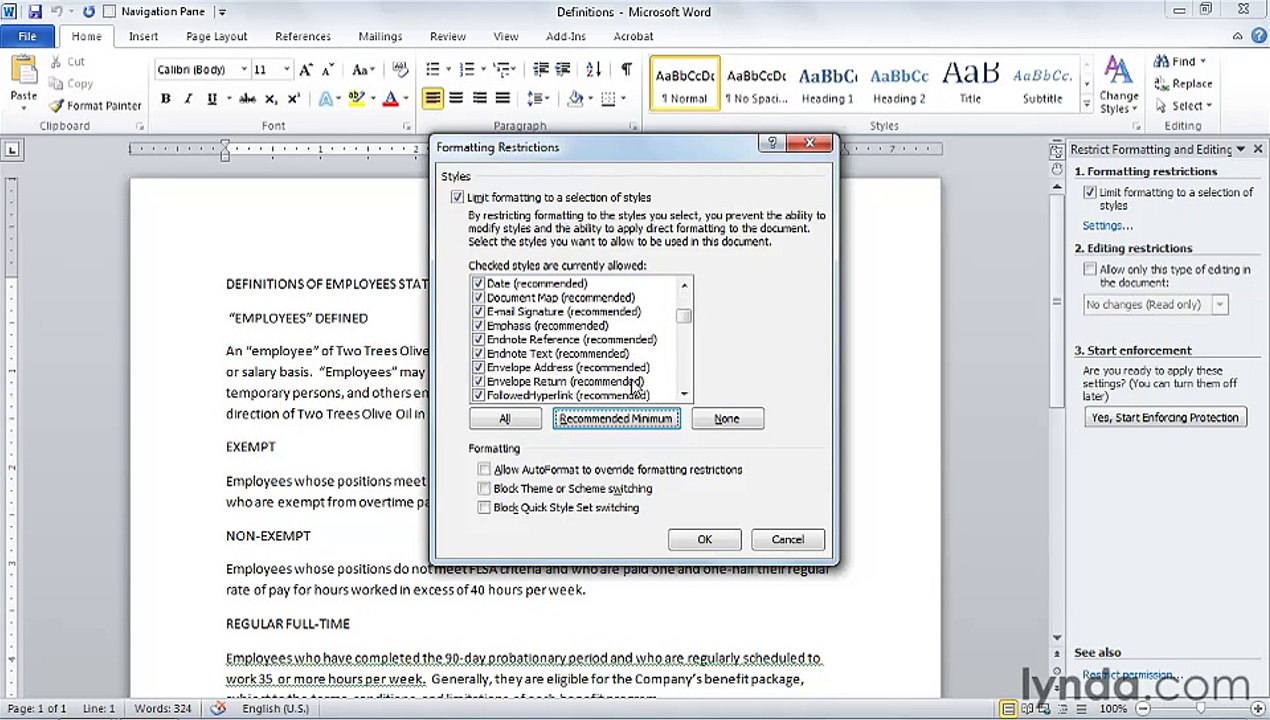Click Yes, Start Enforcing Protection button
This screenshot has width=1270, height=720.
(1165, 418)
